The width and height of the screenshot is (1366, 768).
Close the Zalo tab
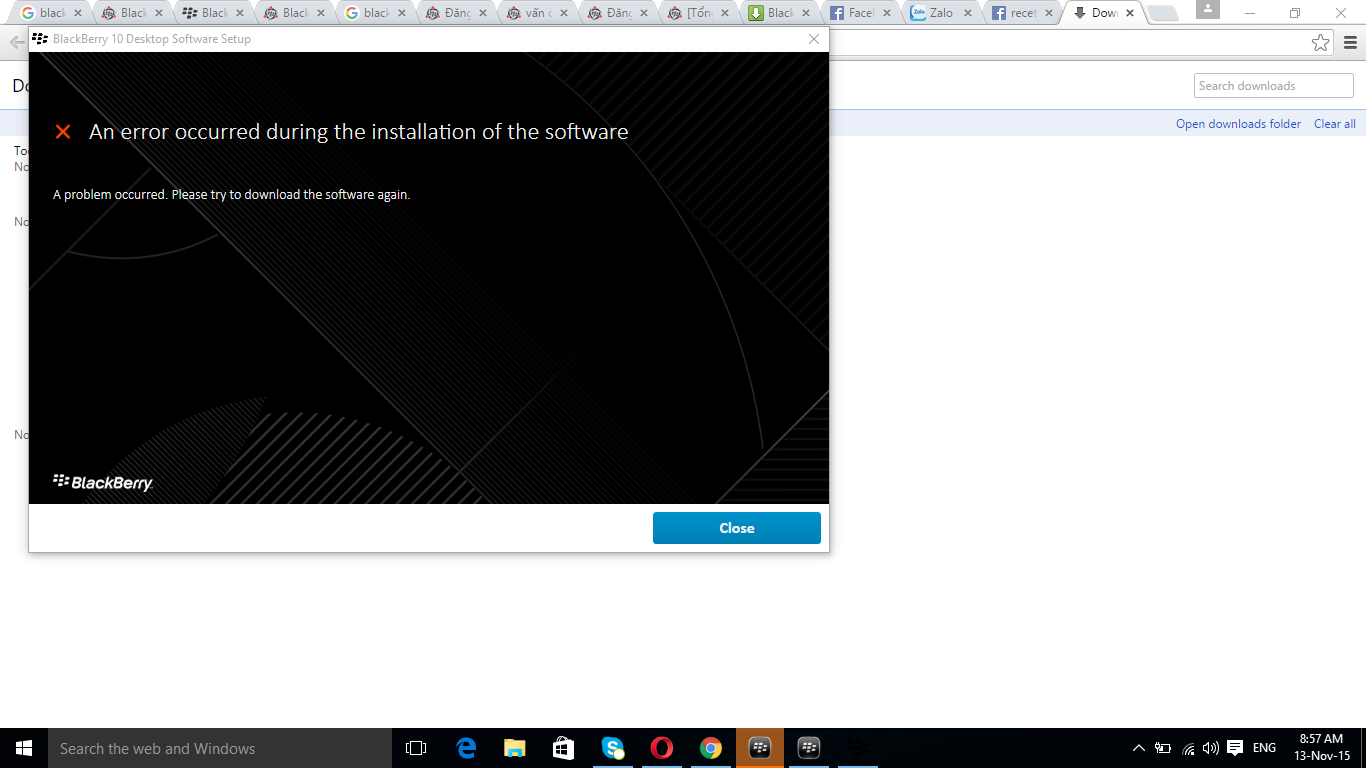[x=968, y=13]
